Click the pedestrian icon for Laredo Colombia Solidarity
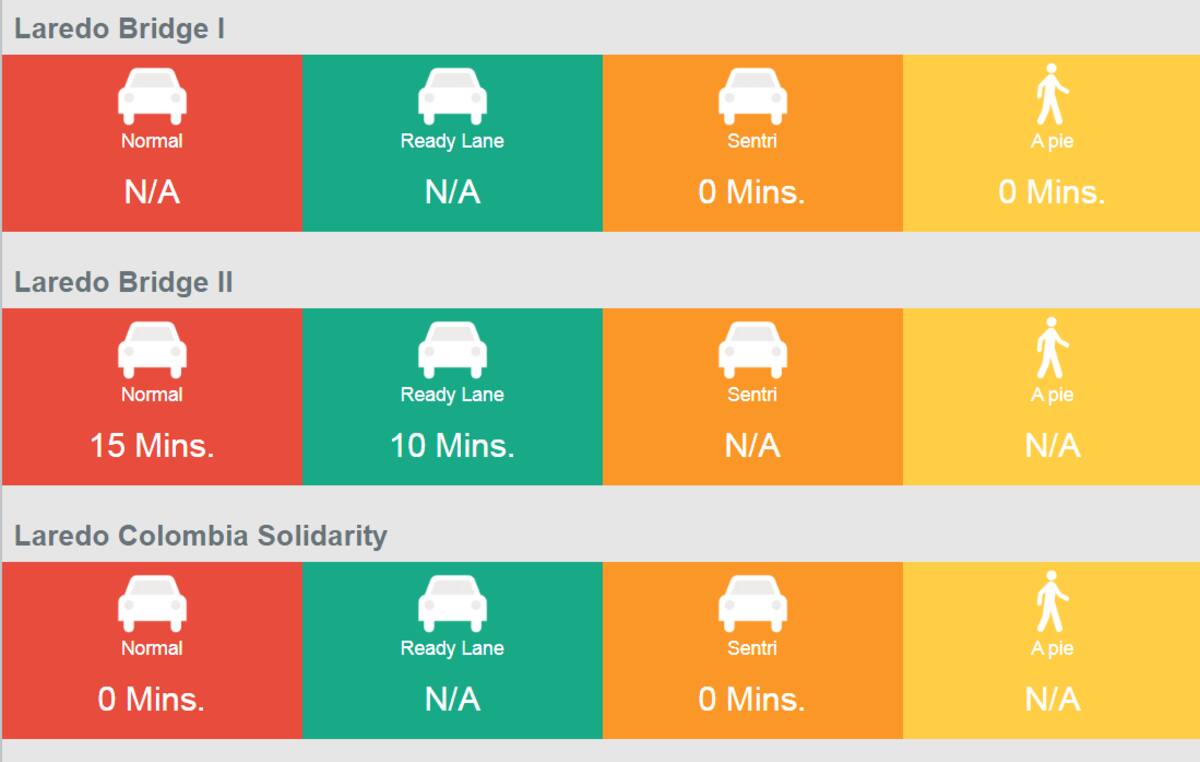 [1052, 601]
